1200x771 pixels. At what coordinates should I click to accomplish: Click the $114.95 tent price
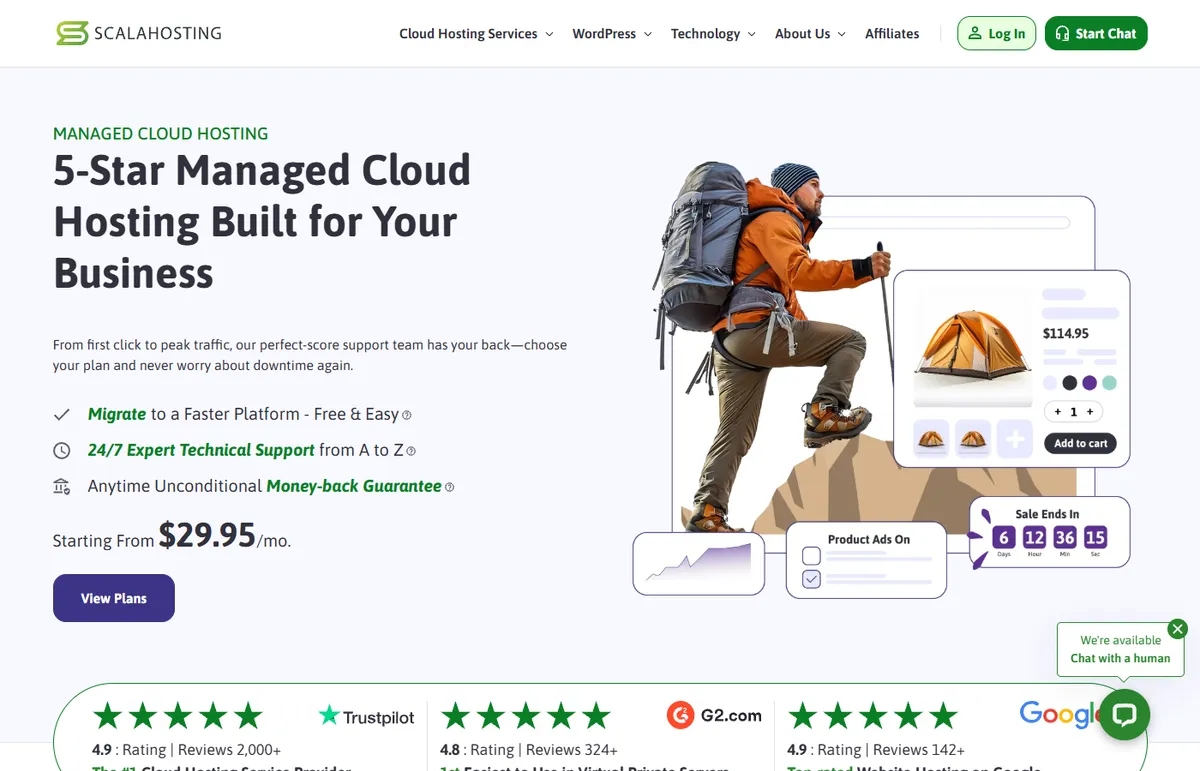(1066, 333)
